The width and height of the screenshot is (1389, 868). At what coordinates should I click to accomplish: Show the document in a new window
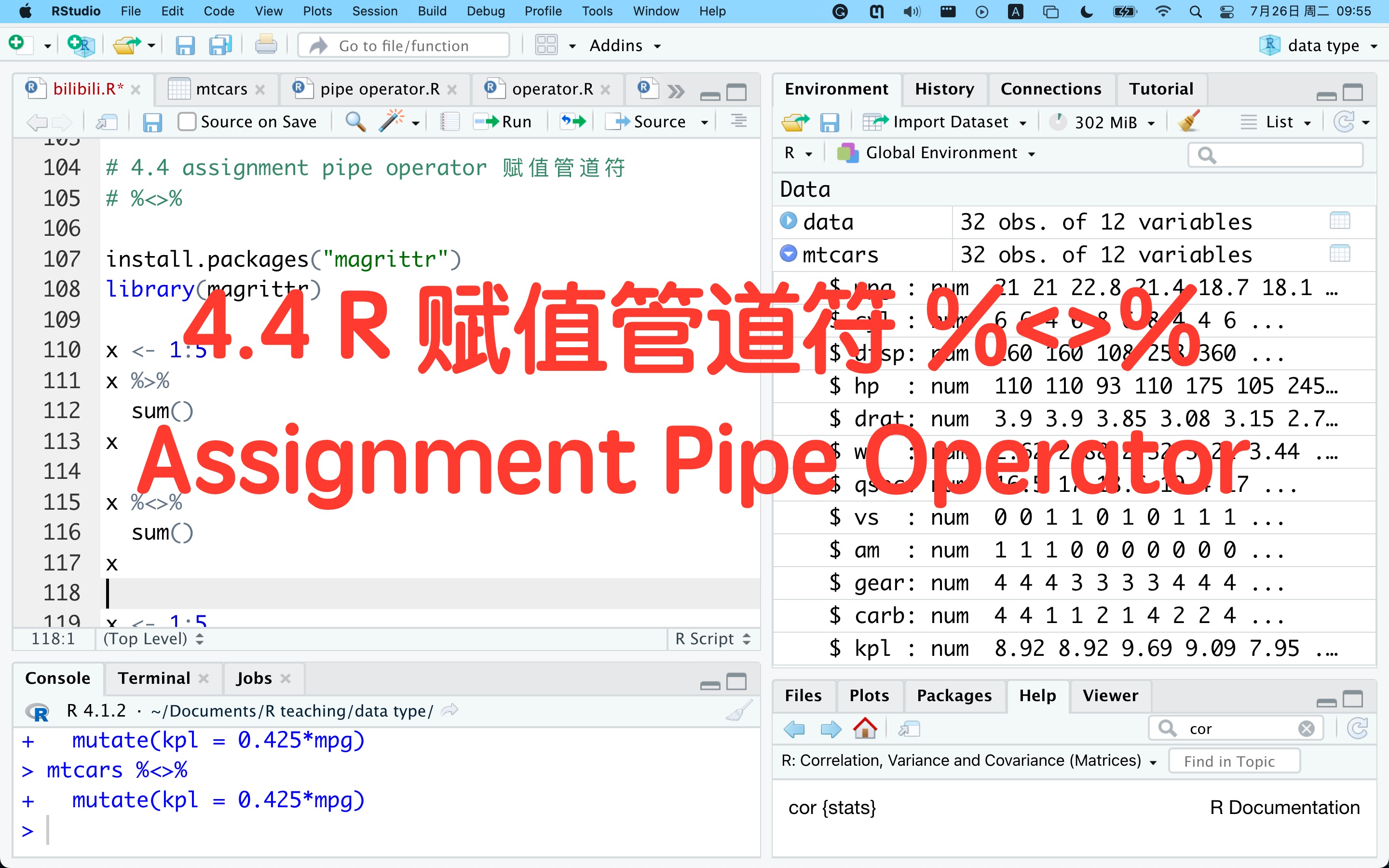[x=107, y=122]
